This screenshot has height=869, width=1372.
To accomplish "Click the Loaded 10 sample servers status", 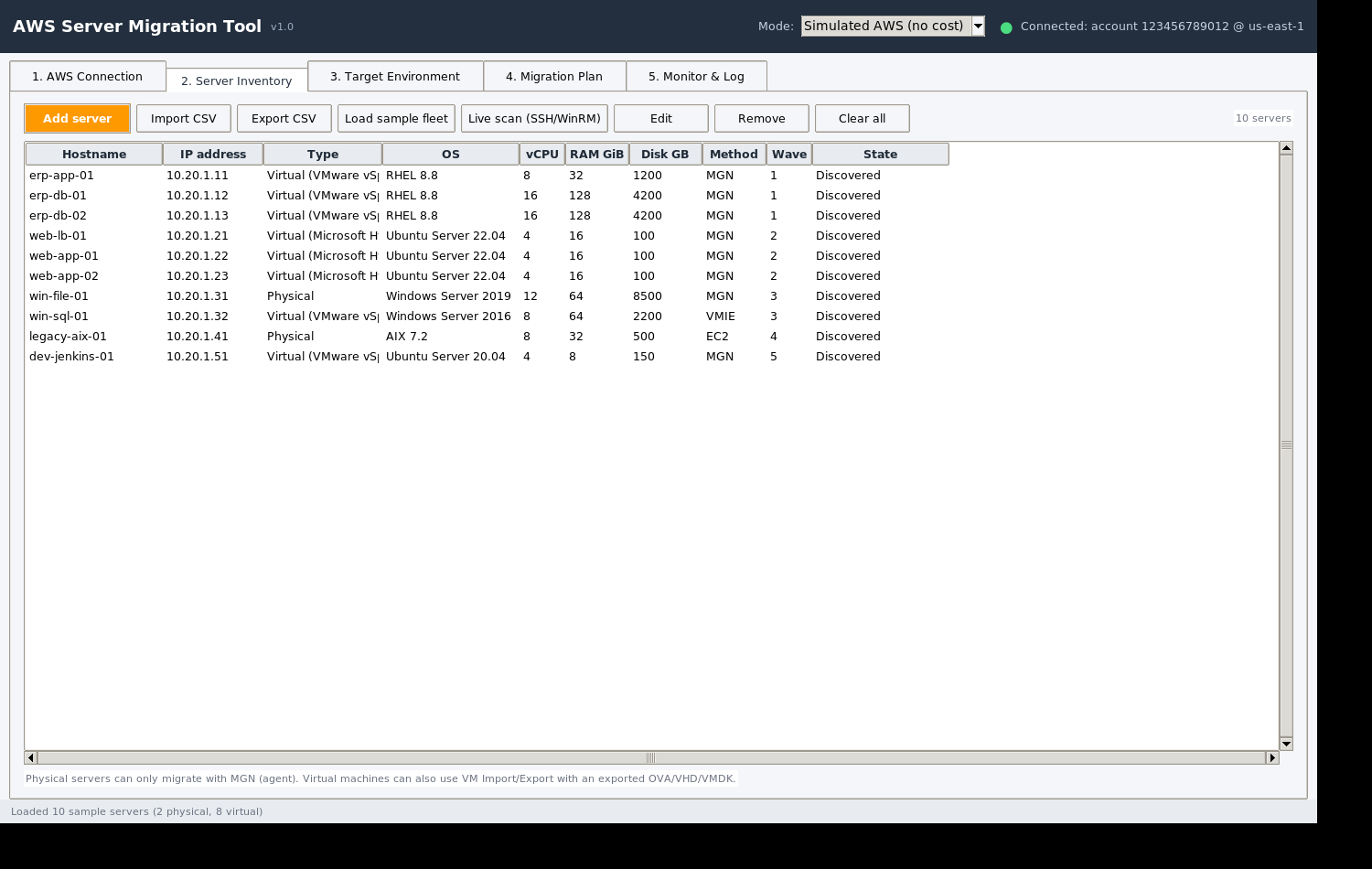I will 136,811.
